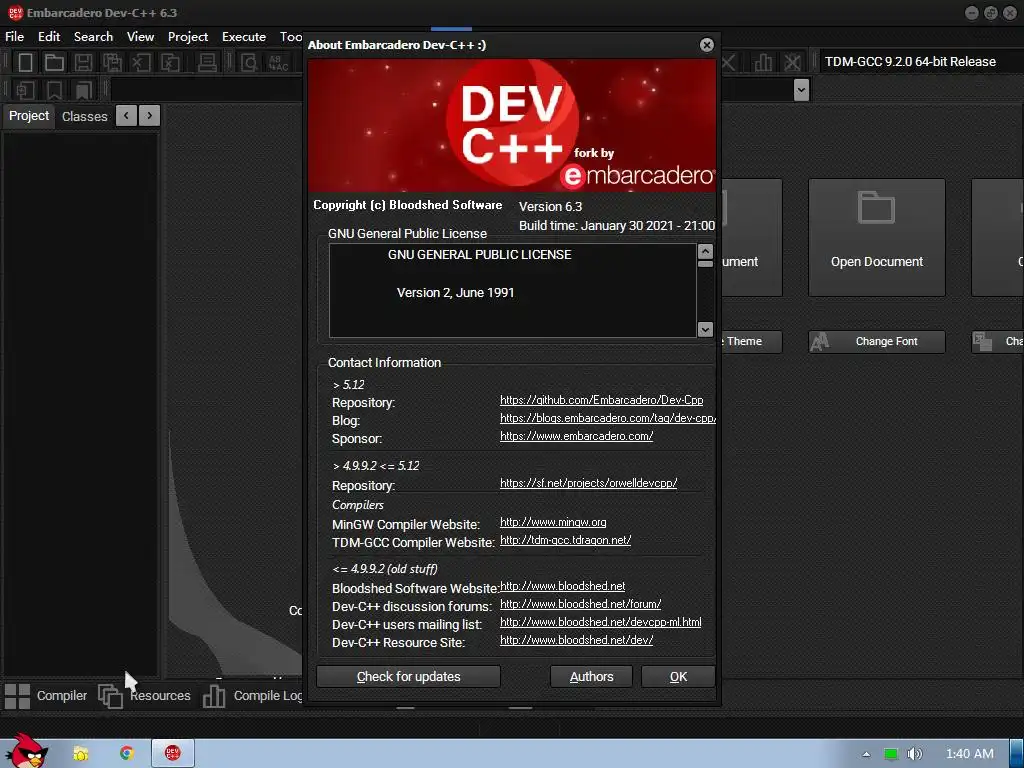
Task: Click the 1:40 AM system clock
Action: 970,754
